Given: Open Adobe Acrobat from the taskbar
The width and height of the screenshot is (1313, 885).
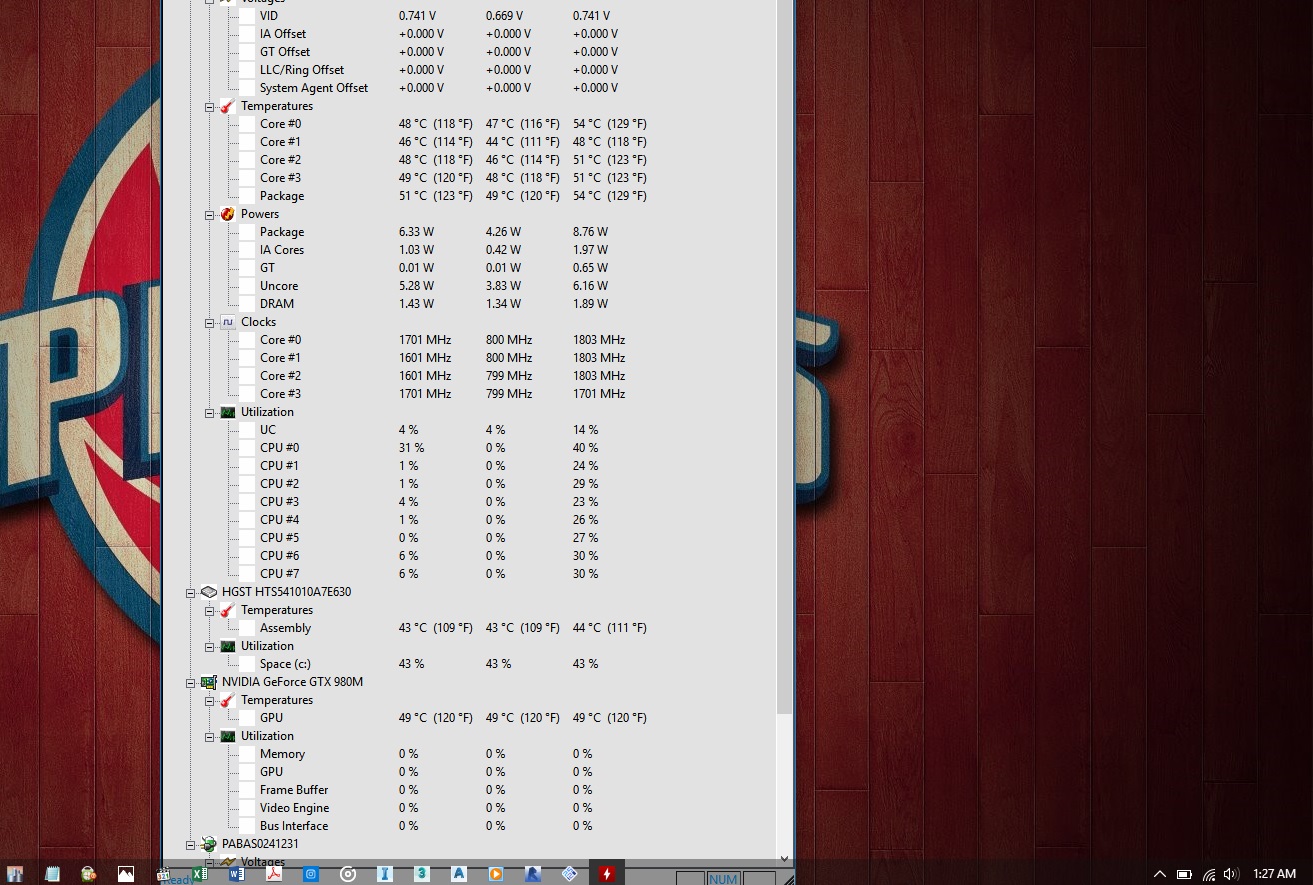Looking at the screenshot, I should click(x=274, y=873).
